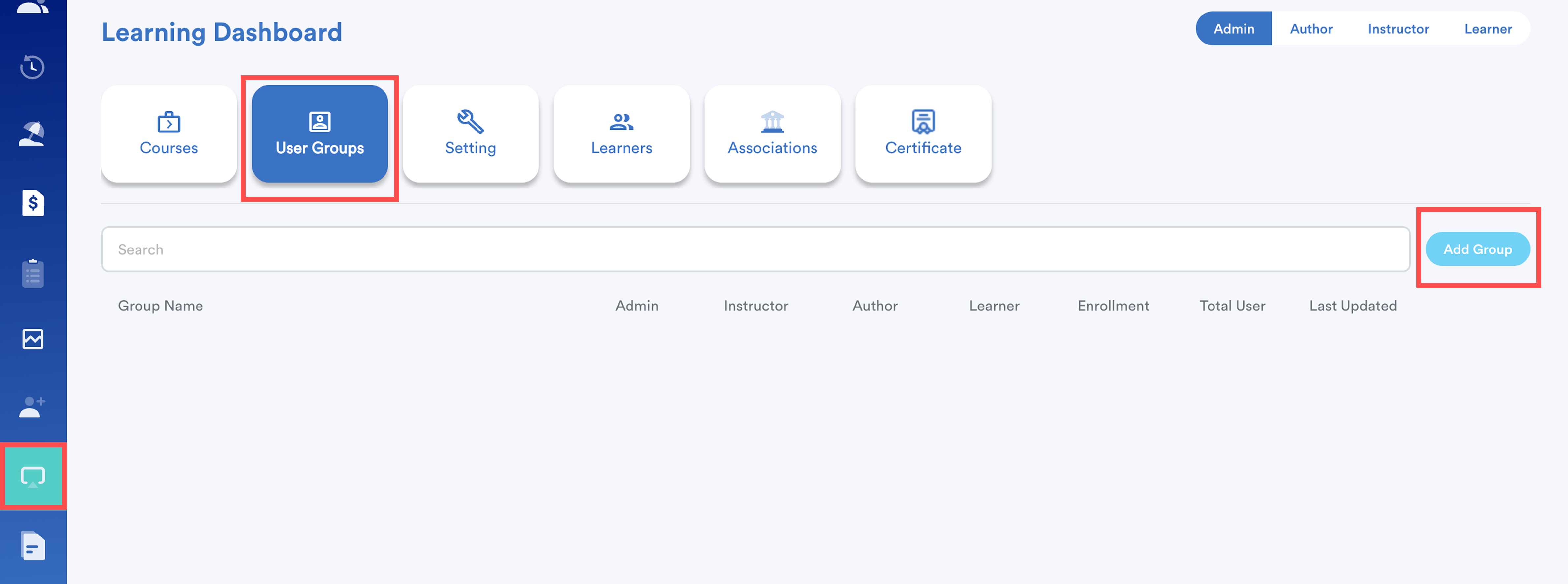The height and width of the screenshot is (584, 1568).
Task: Open the Courses tab card
Action: pyautogui.click(x=169, y=134)
